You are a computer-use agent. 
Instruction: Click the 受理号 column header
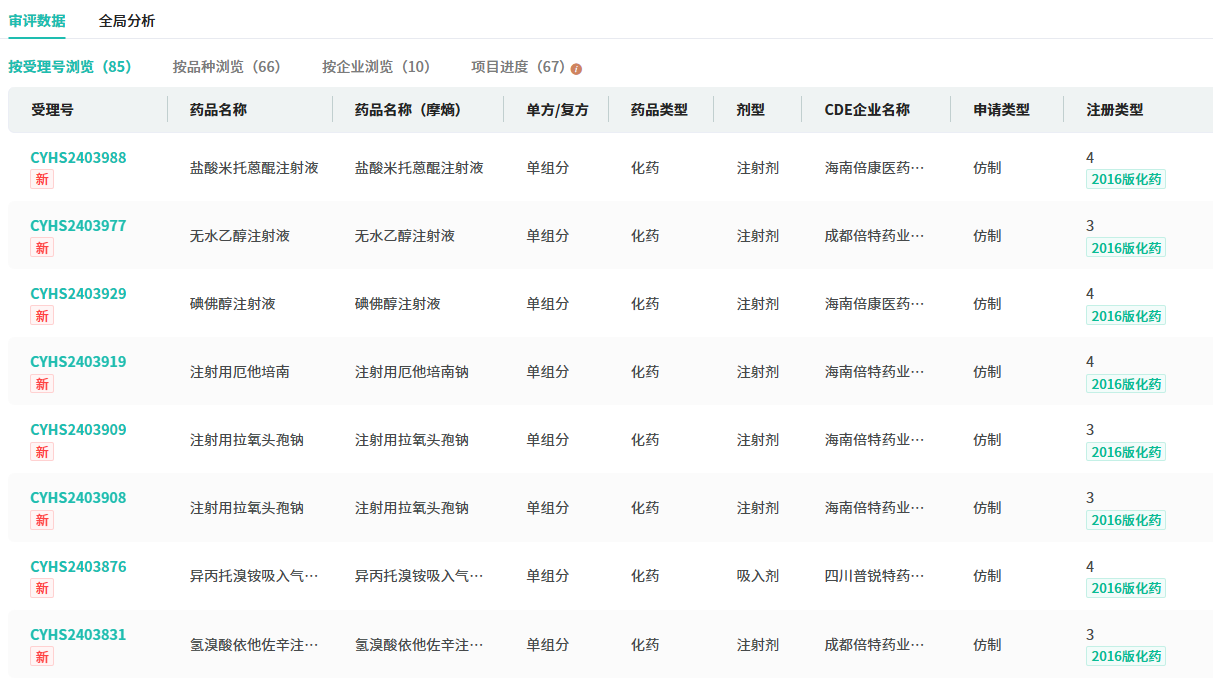point(52,110)
